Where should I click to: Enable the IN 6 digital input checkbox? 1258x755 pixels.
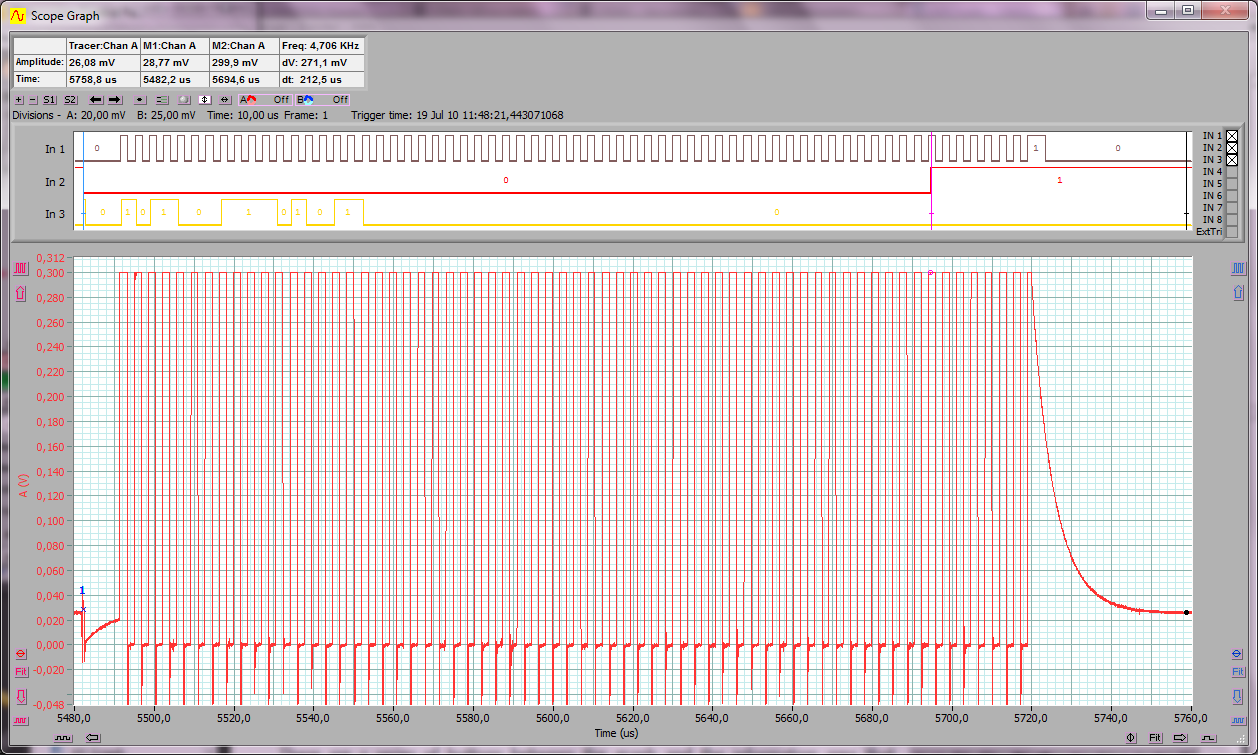pyautogui.click(x=1232, y=195)
